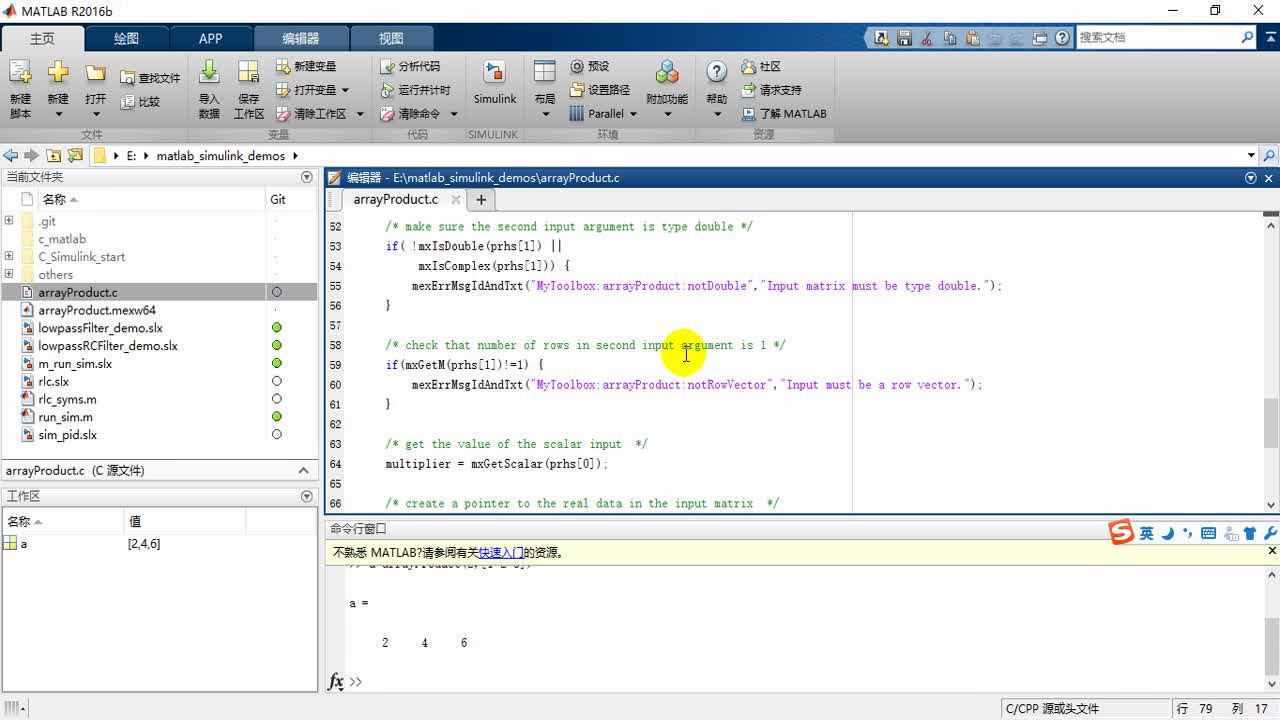Run the 分析代码 code analyzer
The width and height of the screenshot is (1280, 720).
410,66
